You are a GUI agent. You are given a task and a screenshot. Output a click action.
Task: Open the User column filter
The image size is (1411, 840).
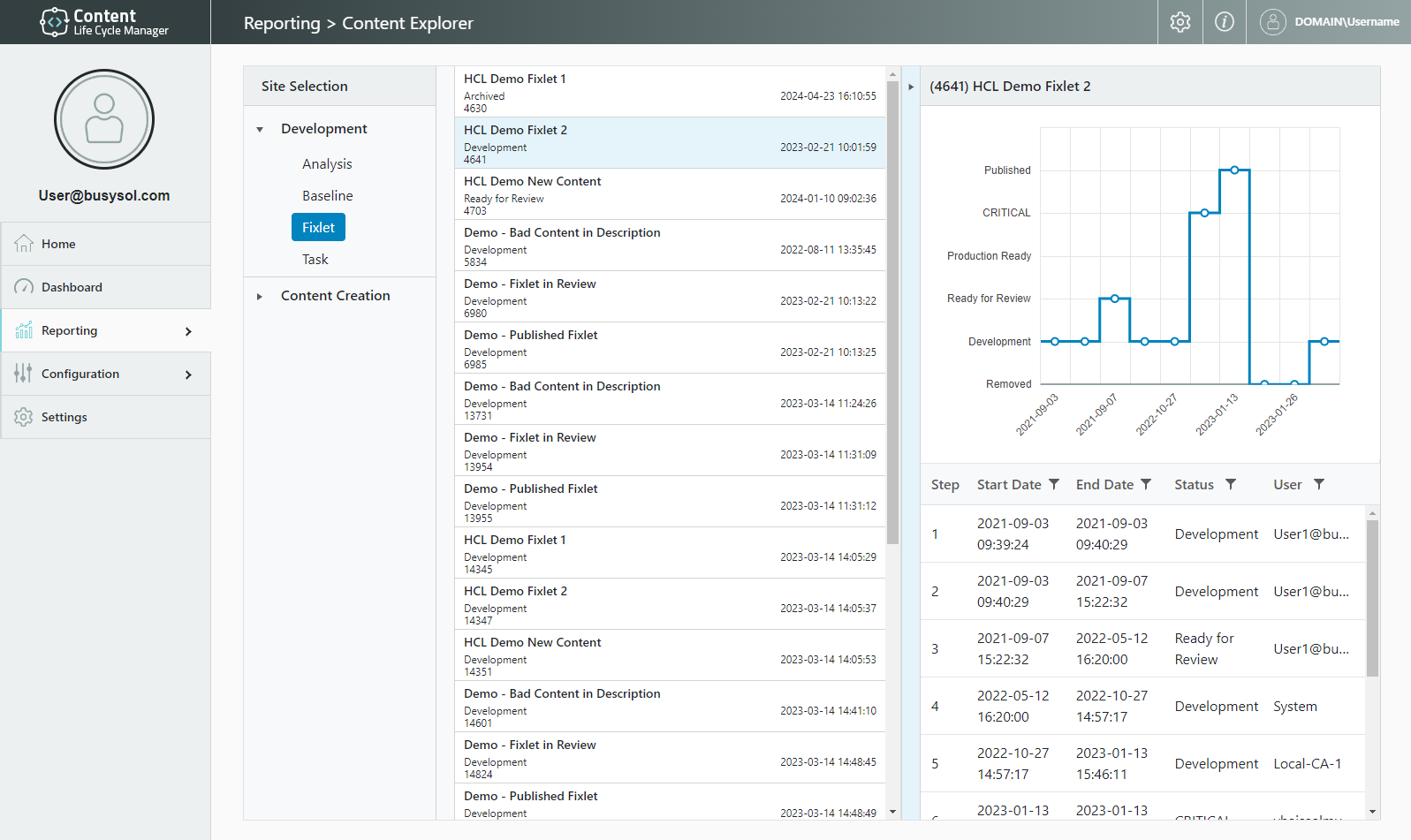[1319, 484]
